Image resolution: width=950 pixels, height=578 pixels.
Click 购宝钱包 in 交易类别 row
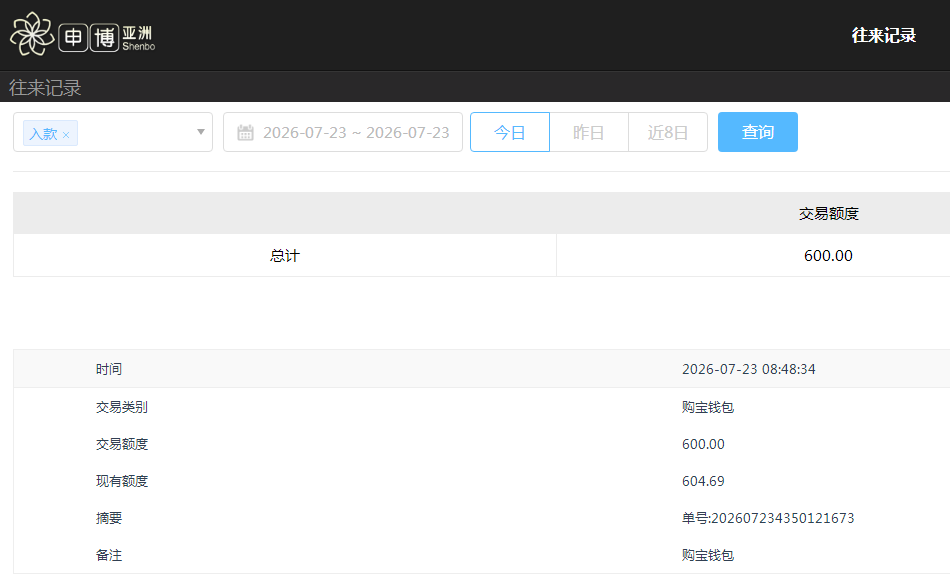708,407
